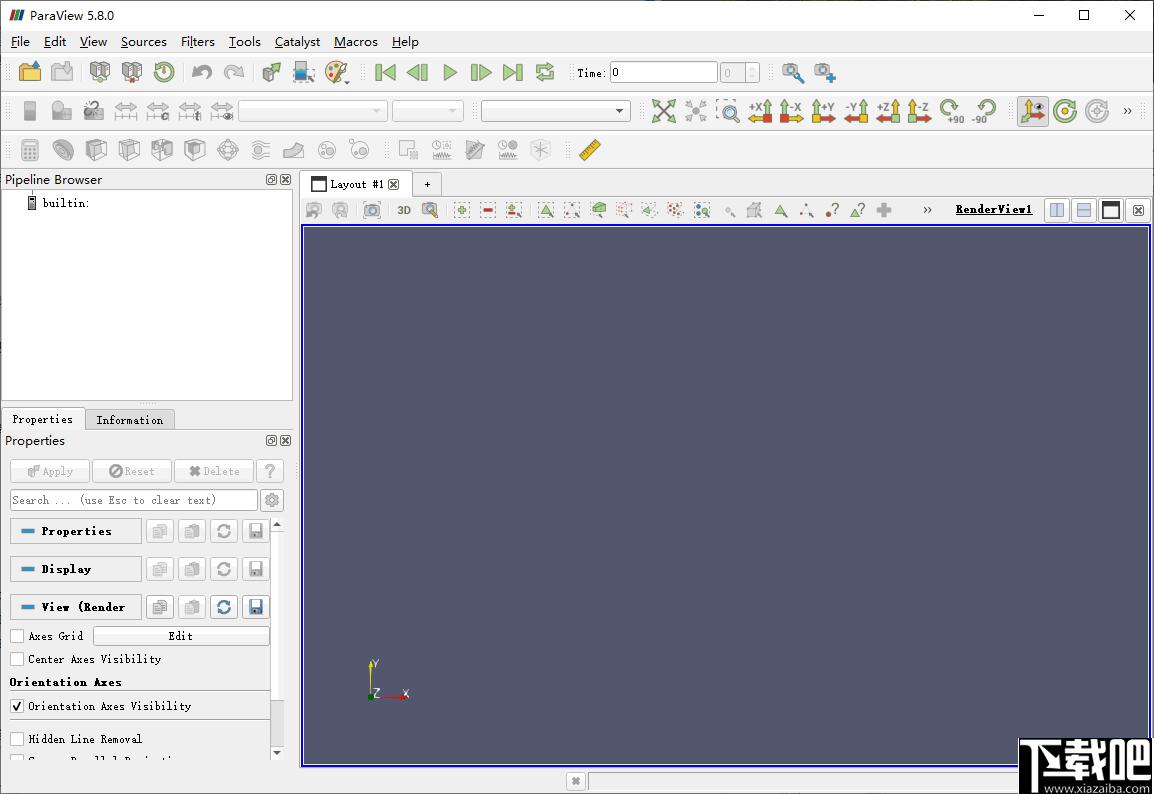Expand hidden view toolbar items
Screen dimensions: 1154x794
[x=927, y=210]
